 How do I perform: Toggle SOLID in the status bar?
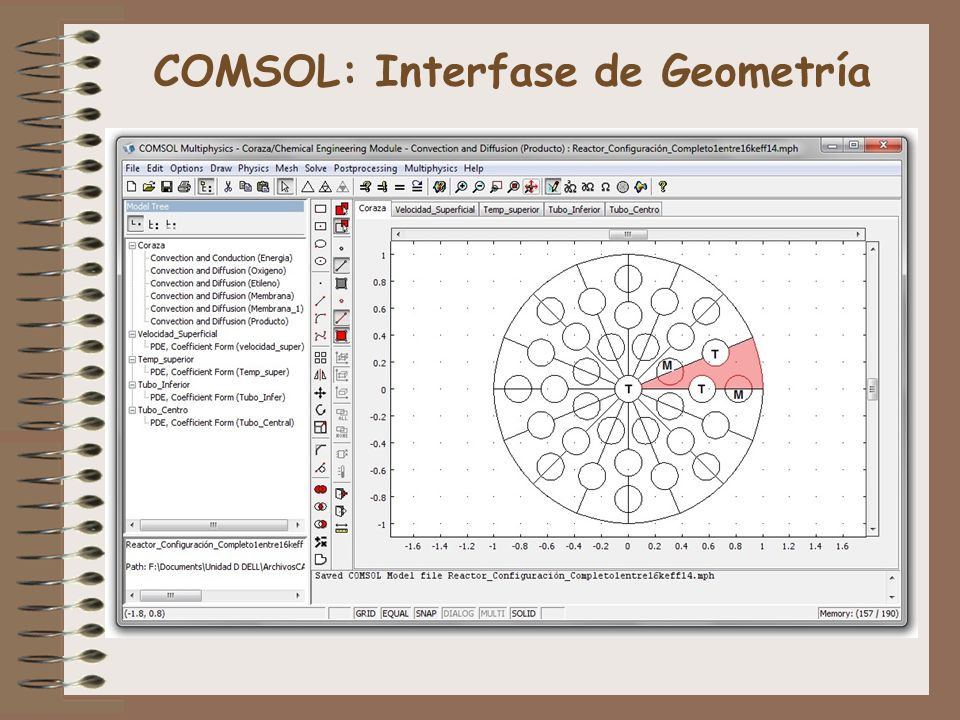[523, 613]
